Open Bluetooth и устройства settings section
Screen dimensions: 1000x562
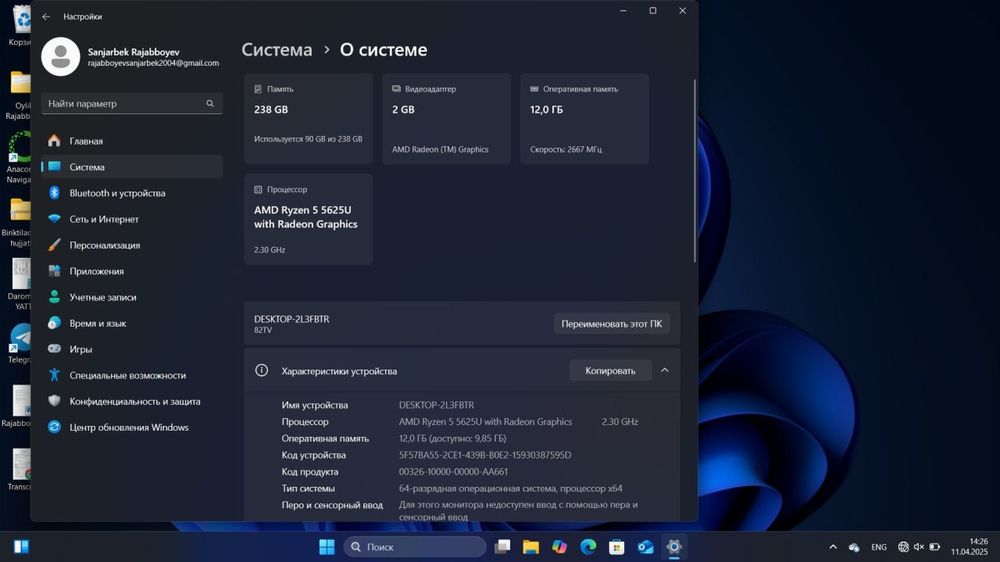(x=117, y=193)
